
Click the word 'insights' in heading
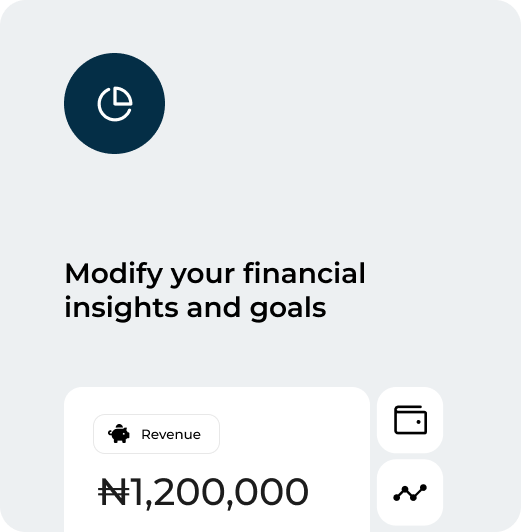121,309
